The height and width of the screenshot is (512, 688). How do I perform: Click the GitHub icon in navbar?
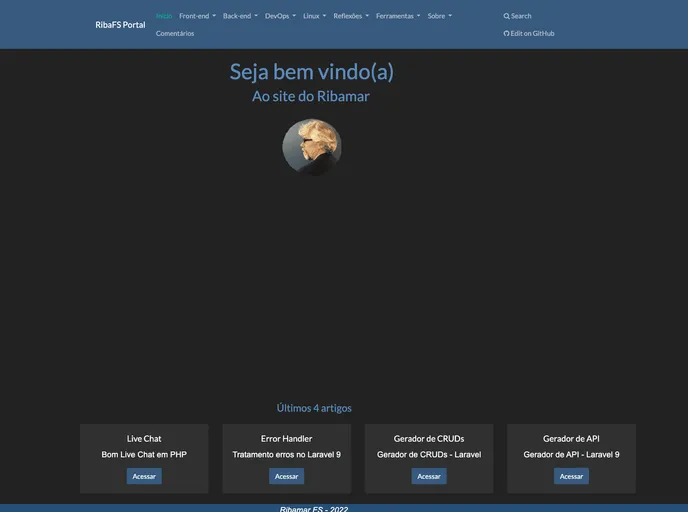pyautogui.click(x=506, y=33)
